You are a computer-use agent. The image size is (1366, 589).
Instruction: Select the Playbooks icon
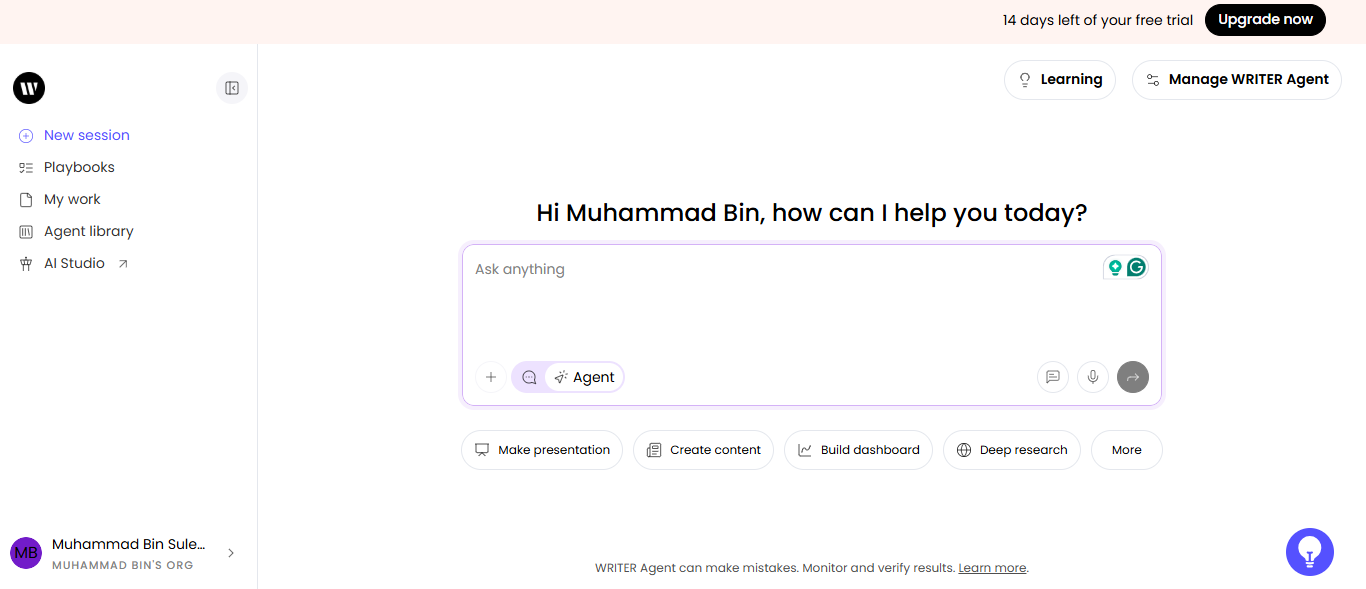26,167
